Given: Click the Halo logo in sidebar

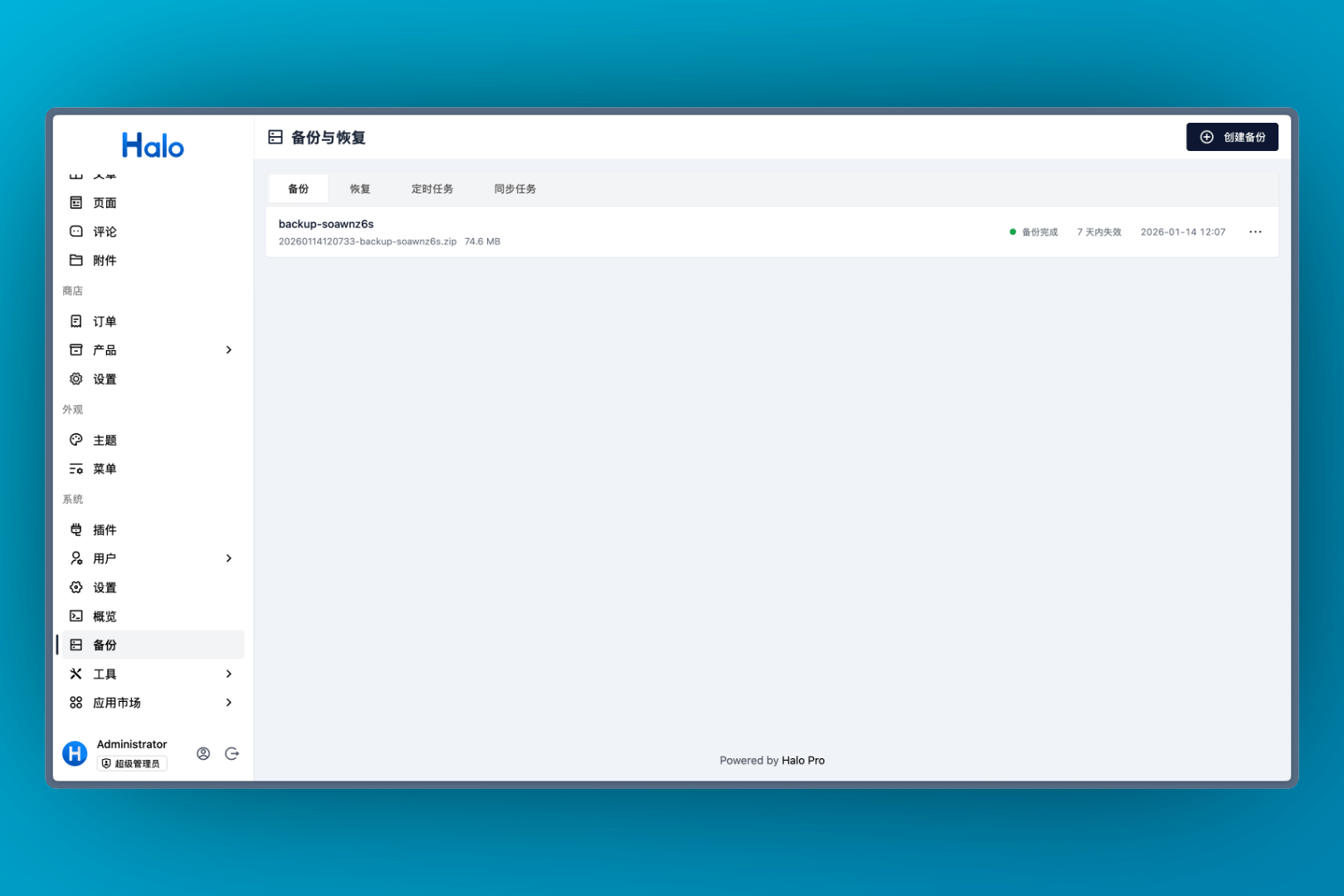Looking at the screenshot, I should click(153, 146).
